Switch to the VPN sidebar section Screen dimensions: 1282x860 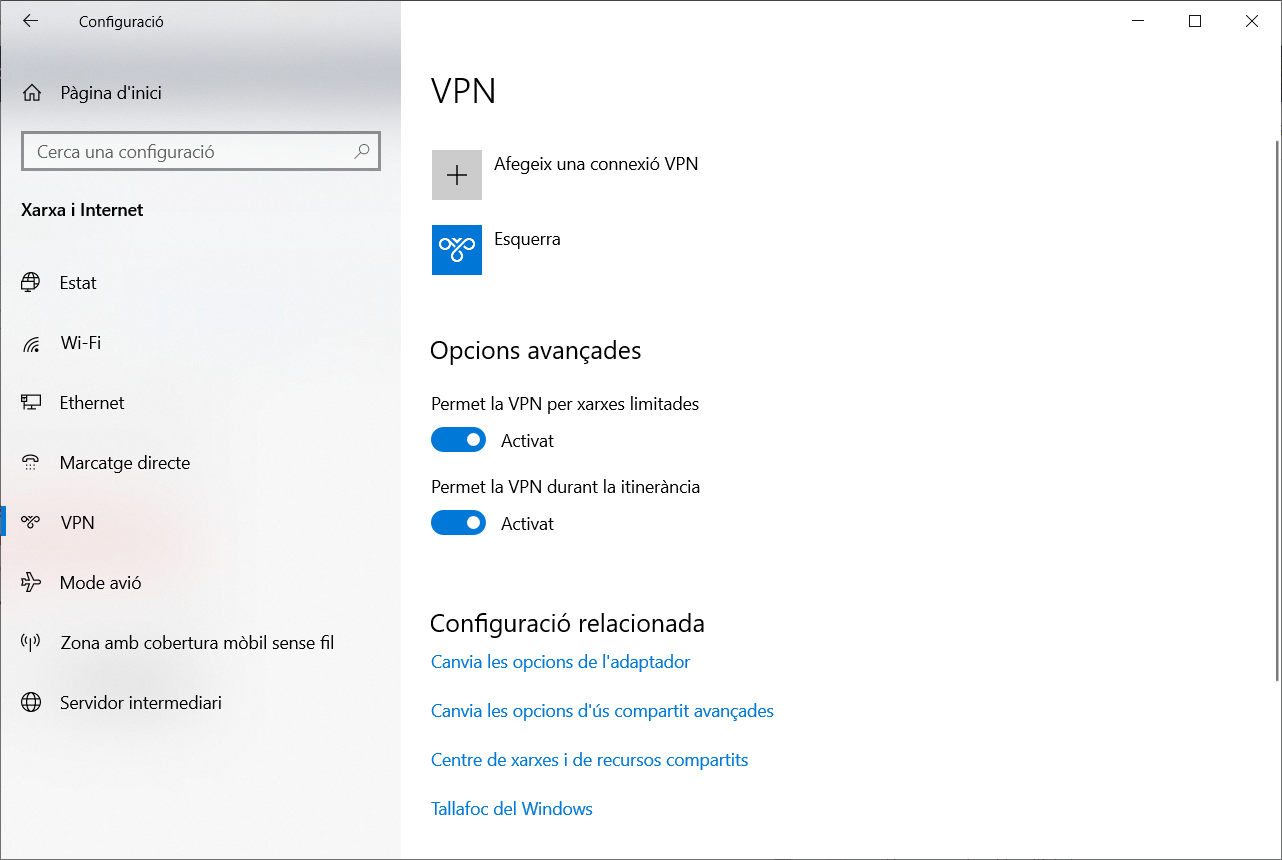(x=77, y=523)
